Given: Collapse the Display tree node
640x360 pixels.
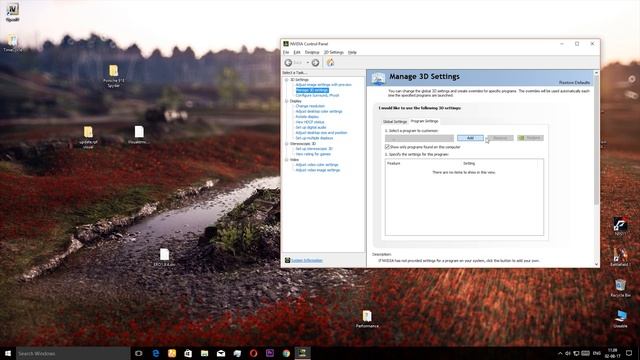Looking at the screenshot, I should (x=287, y=101).
